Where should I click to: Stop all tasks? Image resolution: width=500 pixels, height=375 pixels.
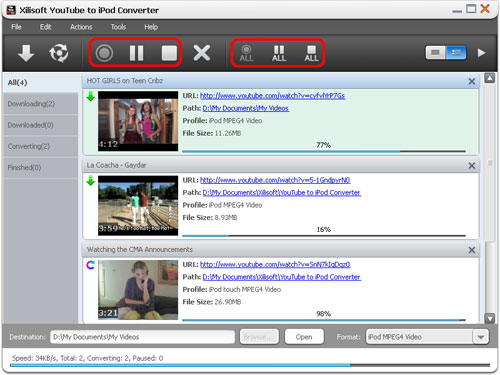(311, 53)
